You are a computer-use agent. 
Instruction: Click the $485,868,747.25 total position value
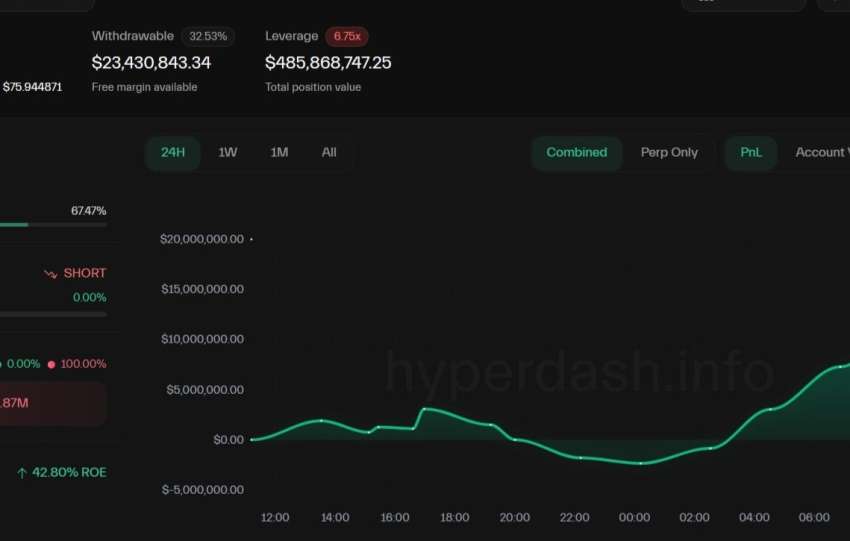[x=328, y=63]
